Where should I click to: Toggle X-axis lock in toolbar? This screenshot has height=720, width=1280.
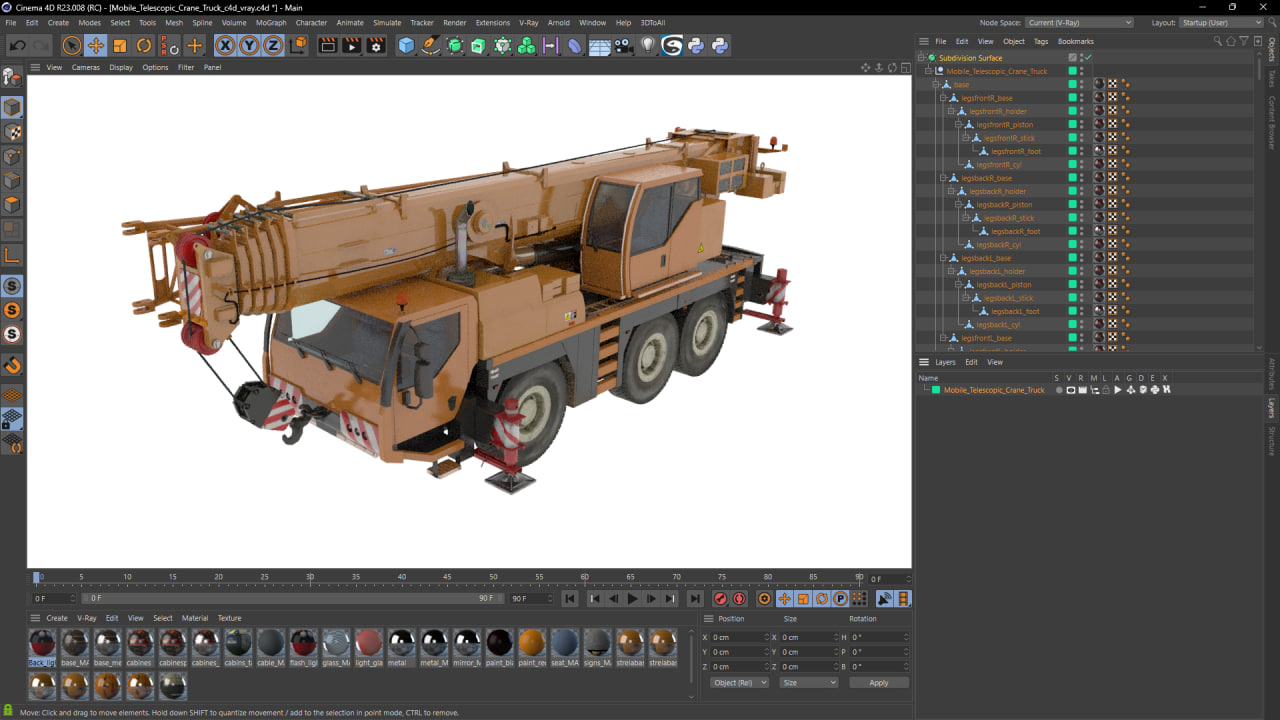point(225,45)
